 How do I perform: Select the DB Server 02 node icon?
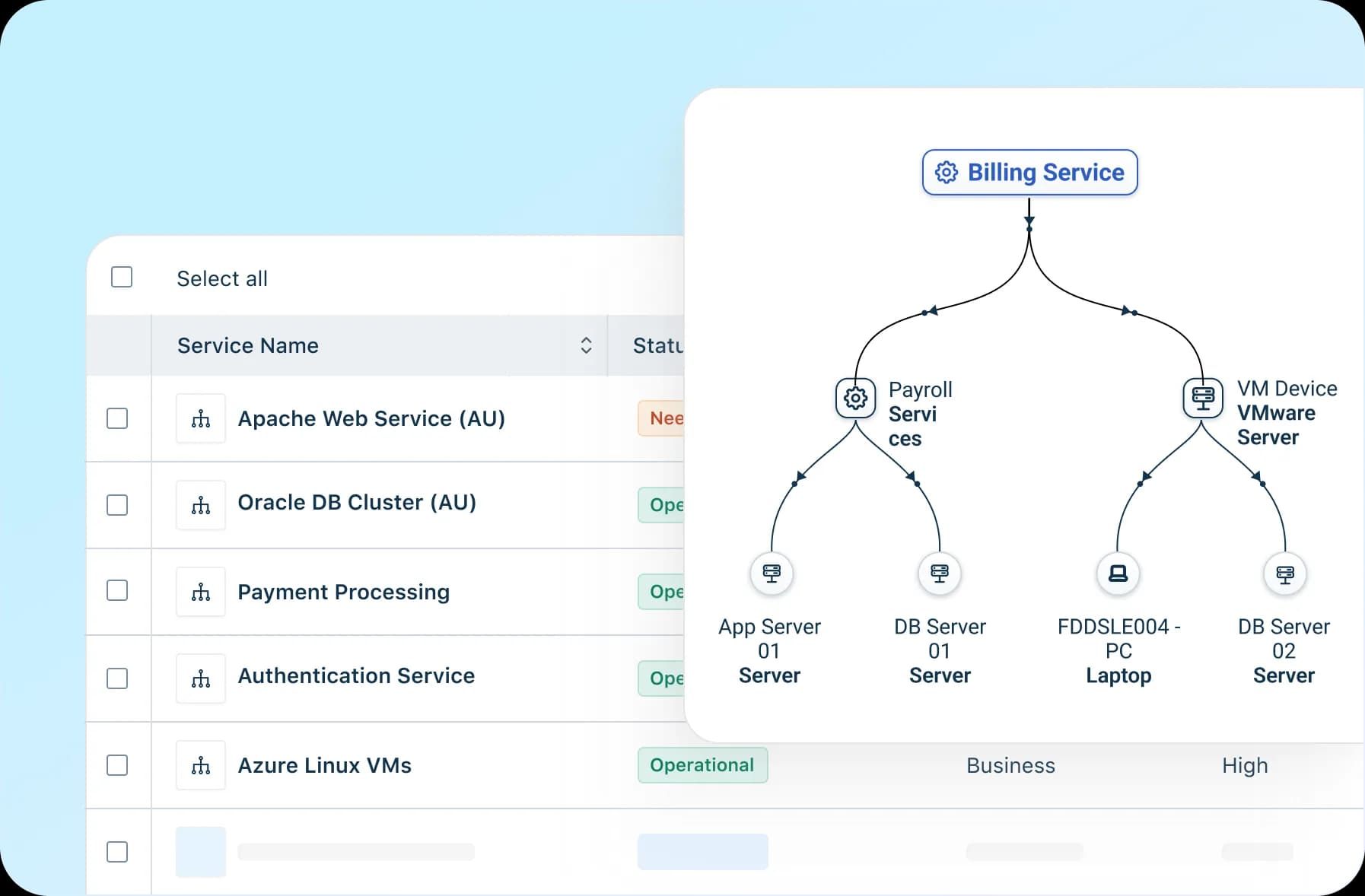tap(1285, 573)
